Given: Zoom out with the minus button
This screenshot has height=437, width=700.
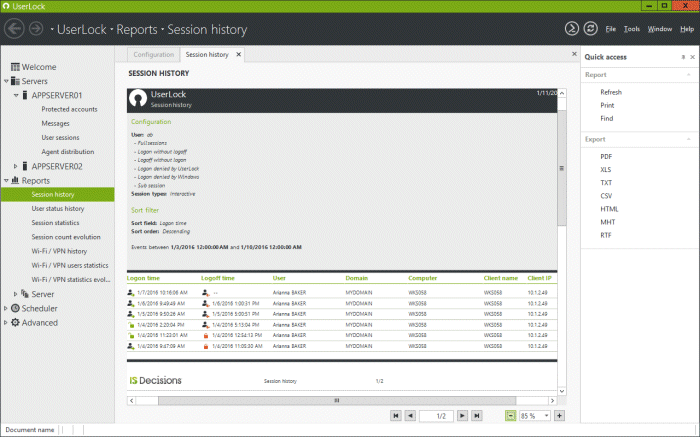Looking at the screenshot, I should (x=510, y=415).
